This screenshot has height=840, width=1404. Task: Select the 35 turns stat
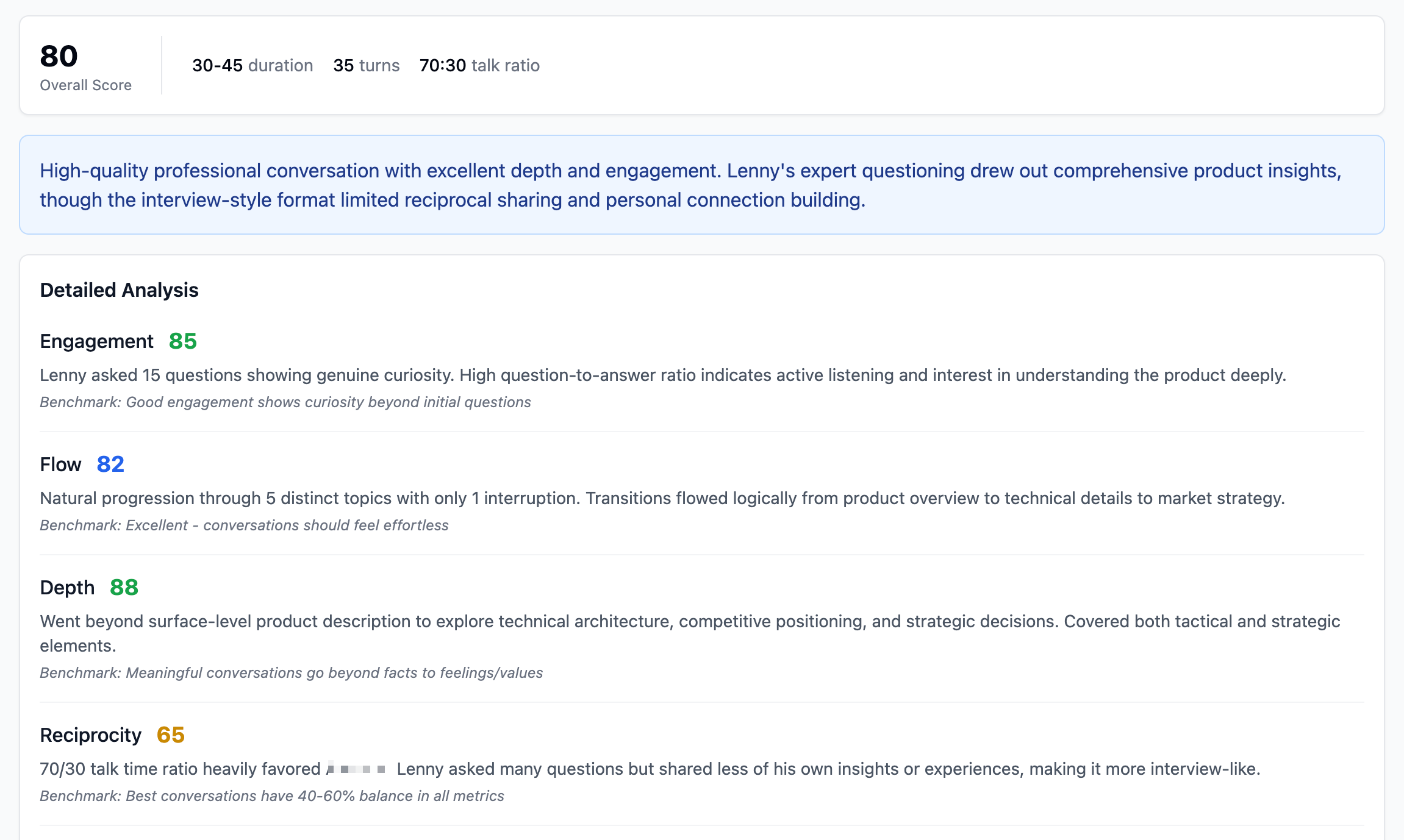pos(367,65)
